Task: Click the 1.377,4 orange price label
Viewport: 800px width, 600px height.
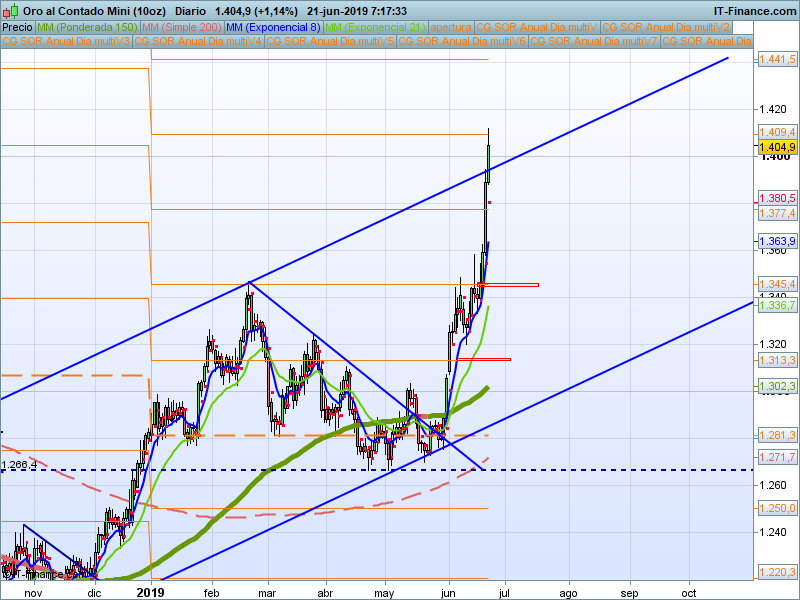Action: pyautogui.click(x=777, y=213)
